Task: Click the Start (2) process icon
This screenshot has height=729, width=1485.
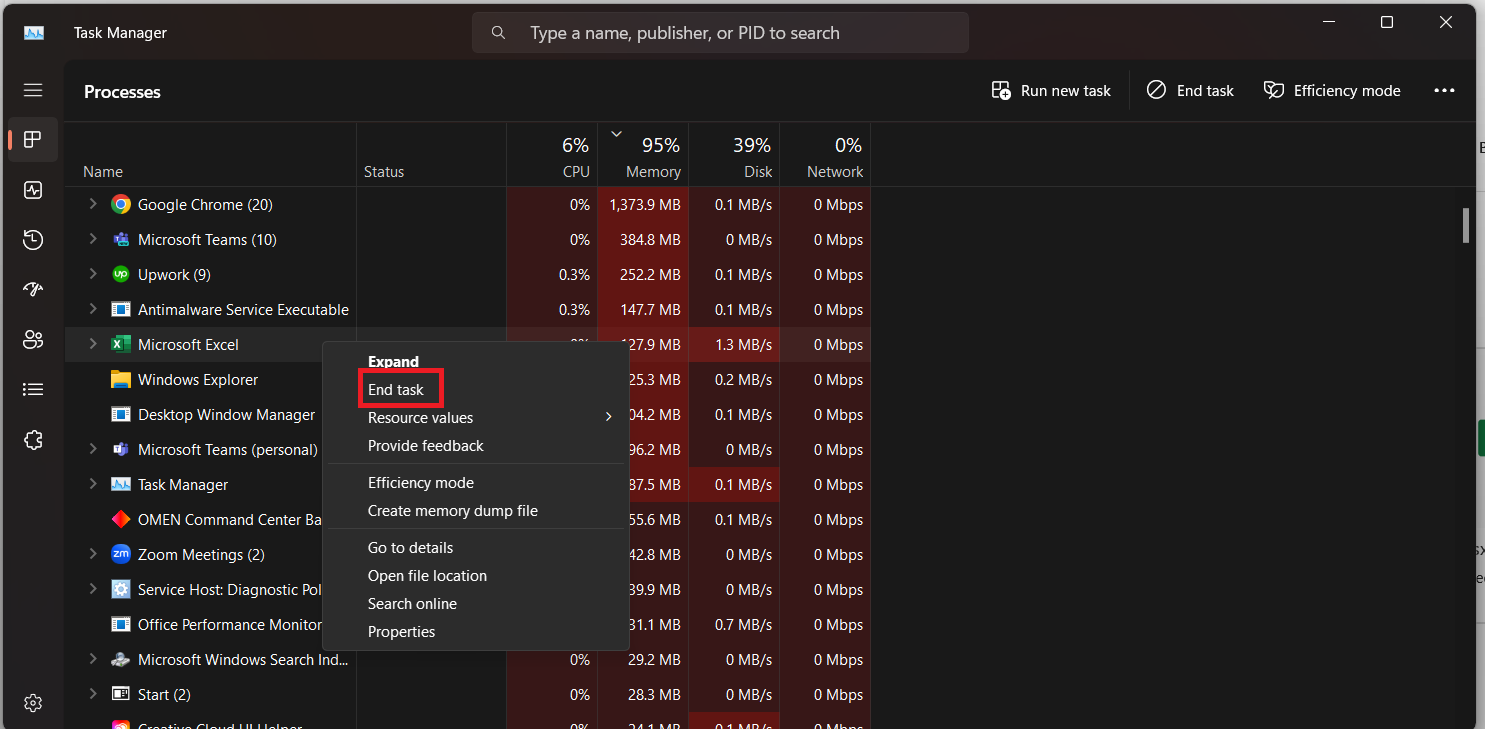Action: (121, 694)
